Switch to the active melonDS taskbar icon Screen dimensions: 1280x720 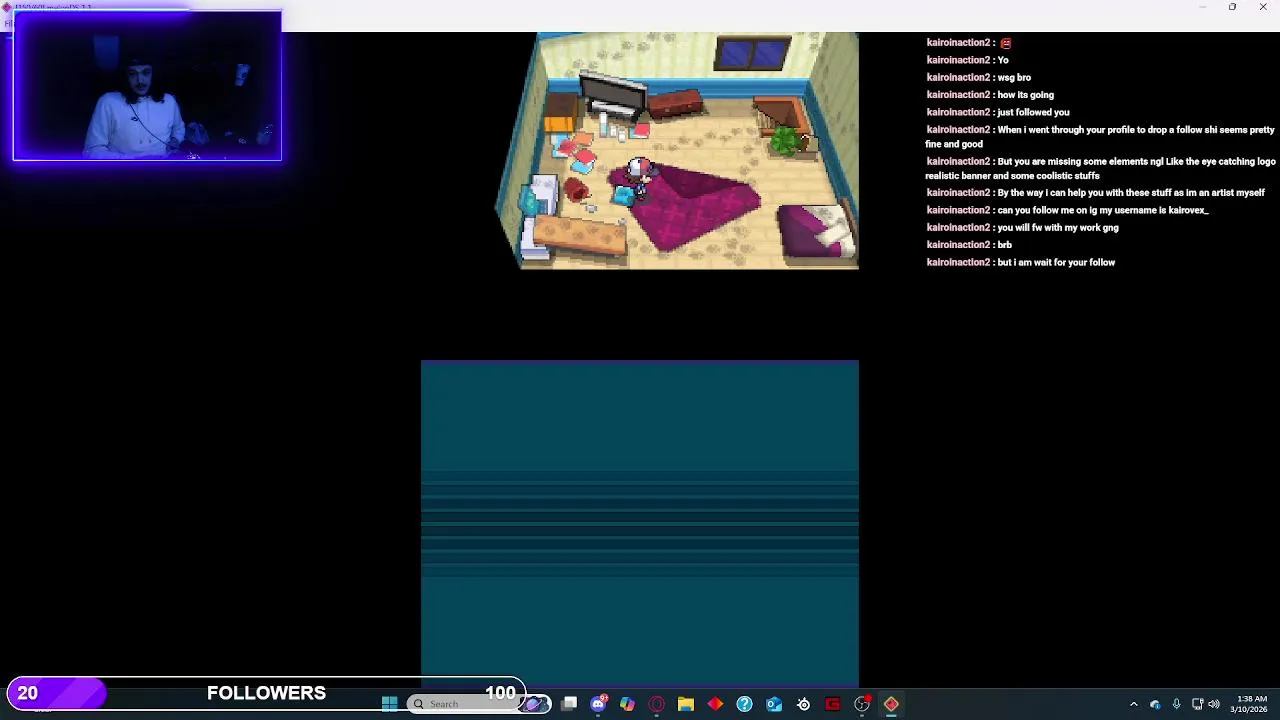coord(891,704)
